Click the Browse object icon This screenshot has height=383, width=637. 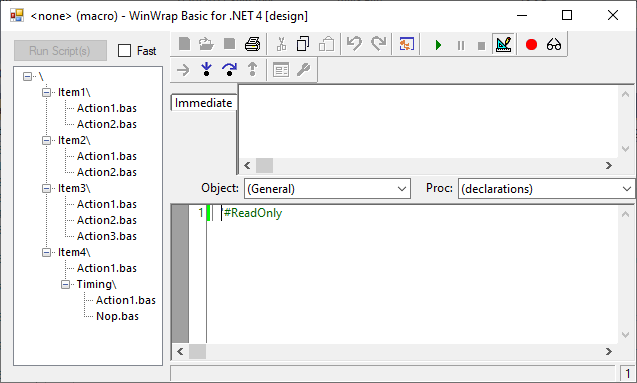pos(406,44)
